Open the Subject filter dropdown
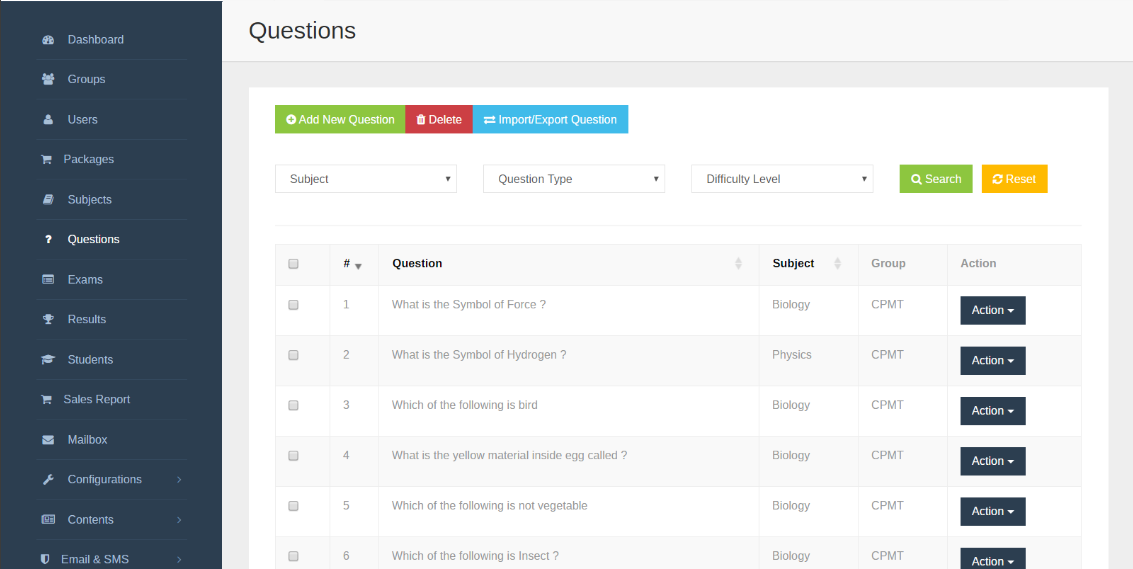This screenshot has width=1133, height=569. coord(366,179)
